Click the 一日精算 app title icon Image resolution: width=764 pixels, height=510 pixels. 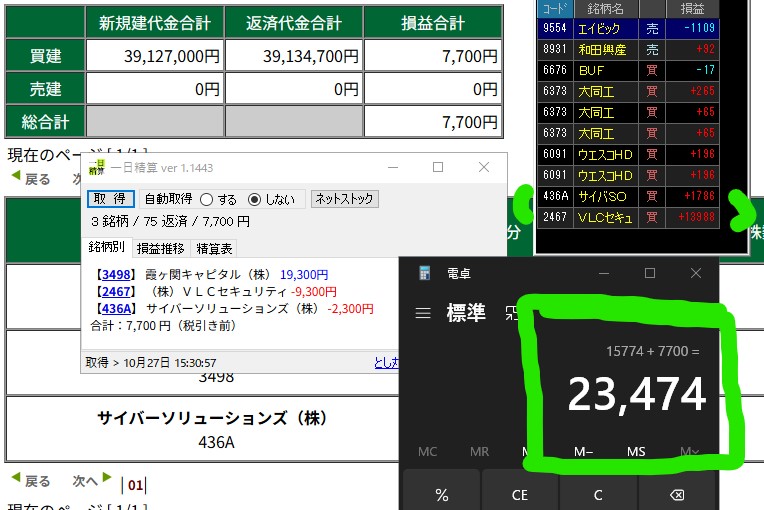click(x=97, y=168)
